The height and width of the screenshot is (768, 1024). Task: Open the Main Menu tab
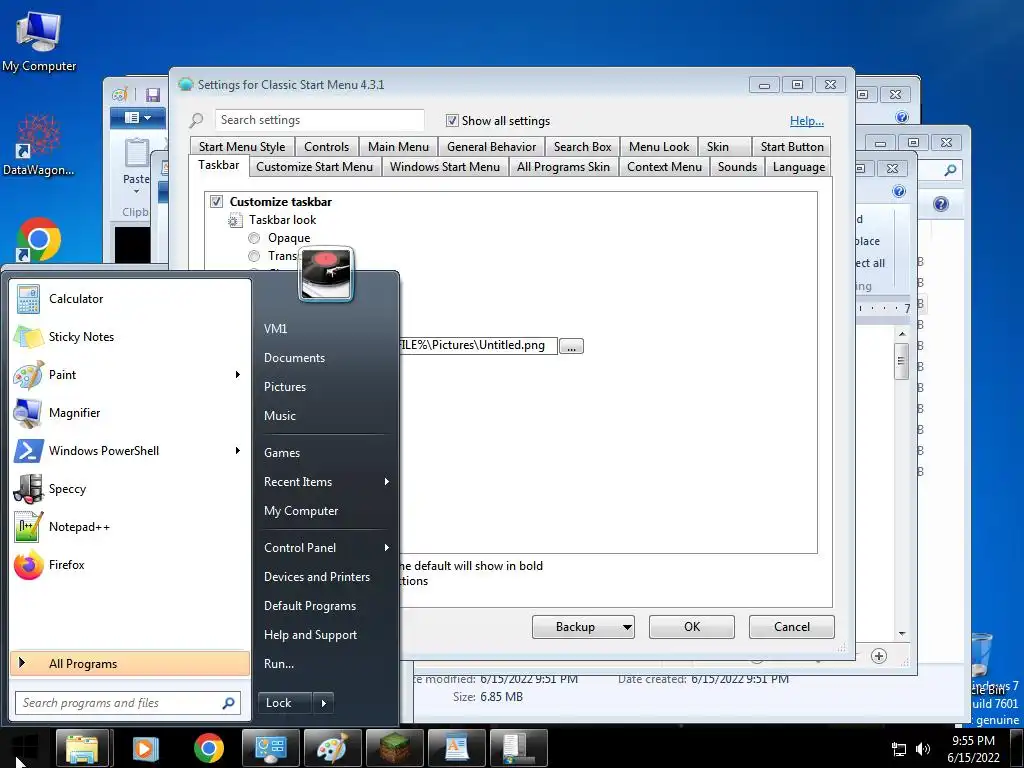coord(398,147)
